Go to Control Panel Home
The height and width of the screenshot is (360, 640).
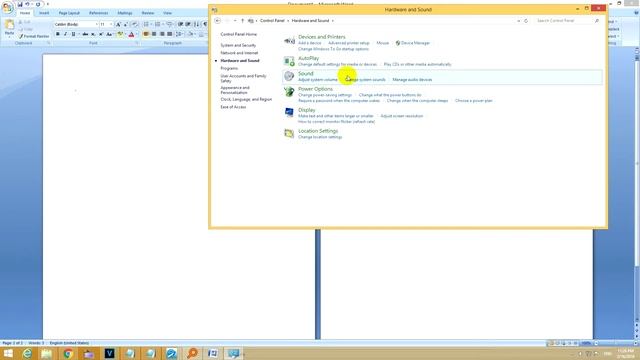[238, 34]
